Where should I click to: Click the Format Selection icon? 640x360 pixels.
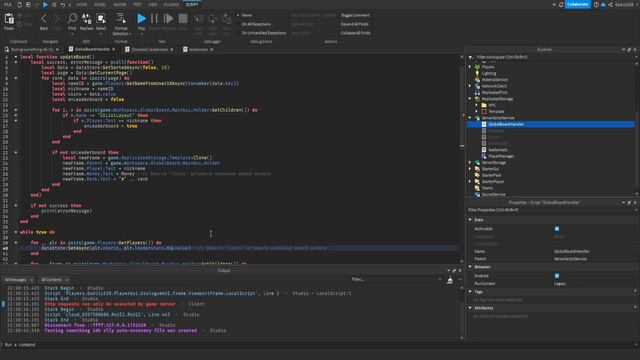(x=121, y=19)
